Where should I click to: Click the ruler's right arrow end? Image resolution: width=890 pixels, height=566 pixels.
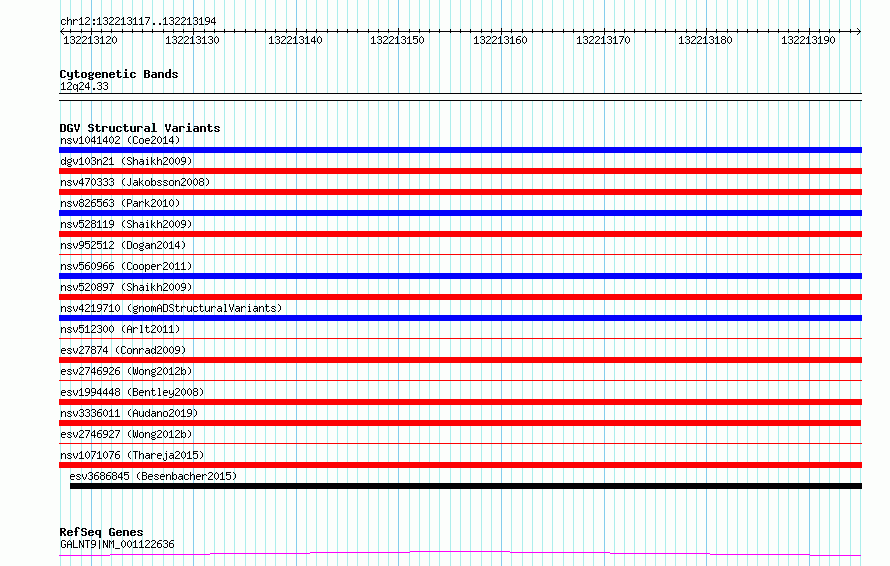click(859, 31)
